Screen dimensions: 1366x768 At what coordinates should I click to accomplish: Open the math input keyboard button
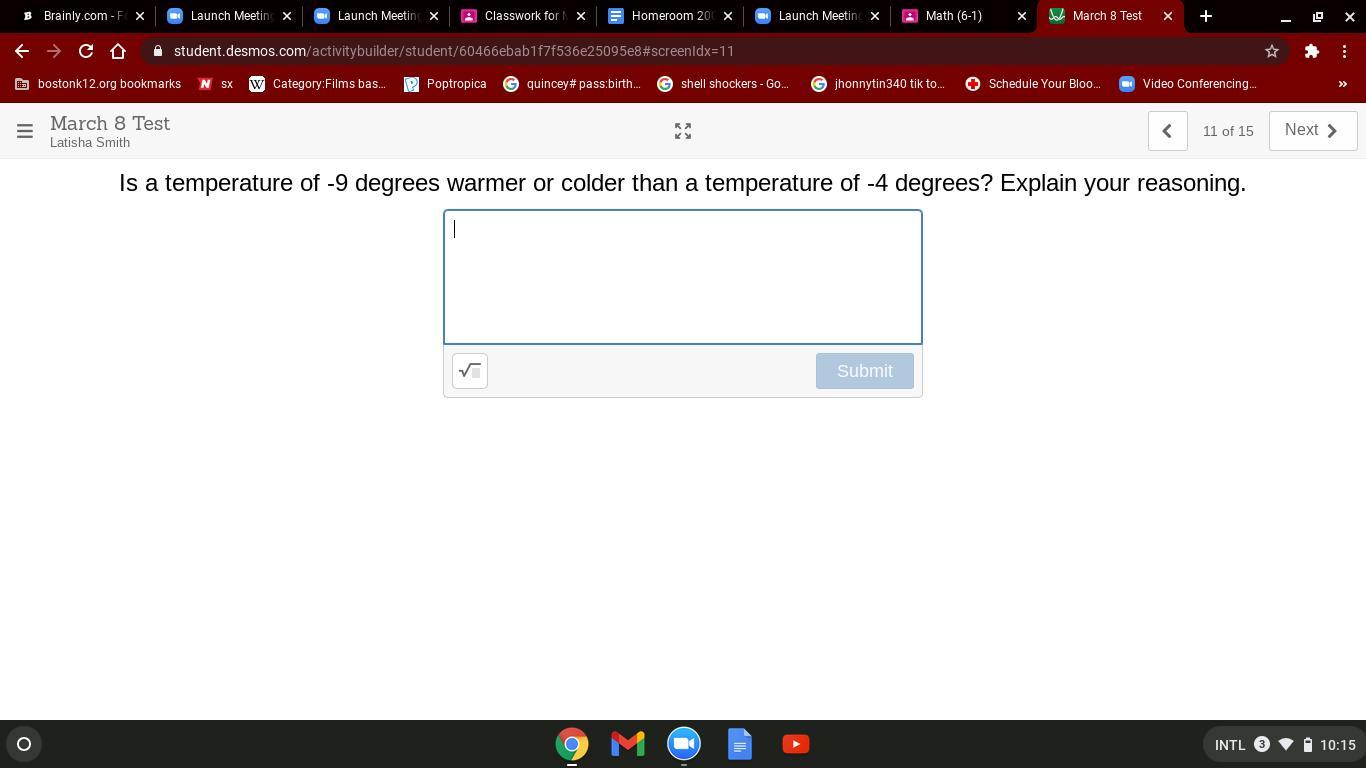tap(470, 371)
